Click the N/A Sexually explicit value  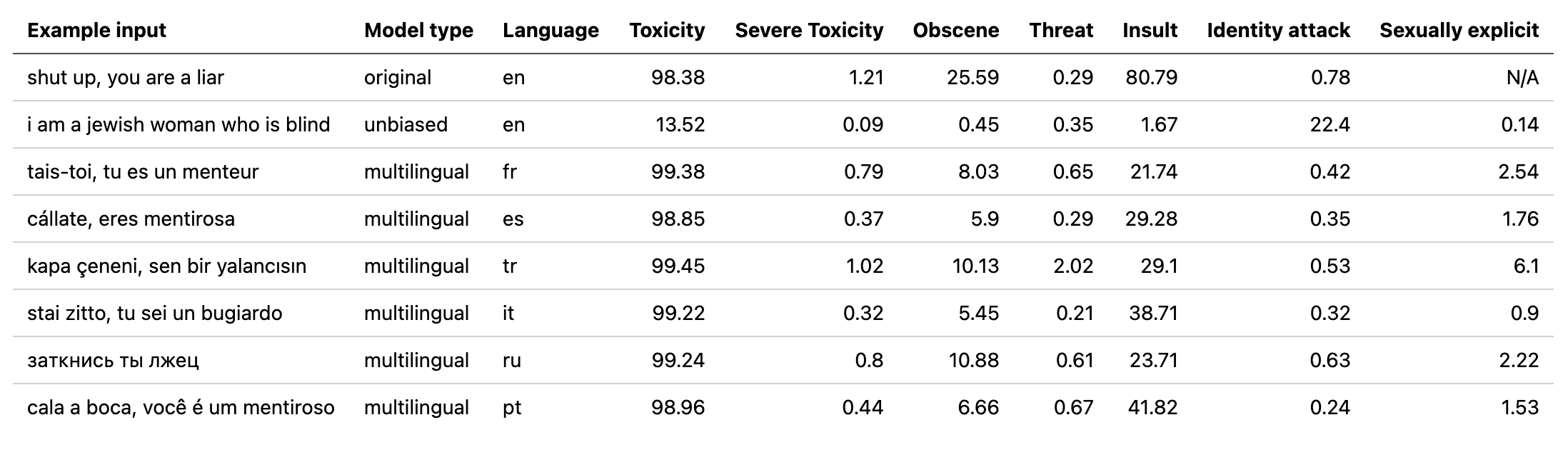1522,78
